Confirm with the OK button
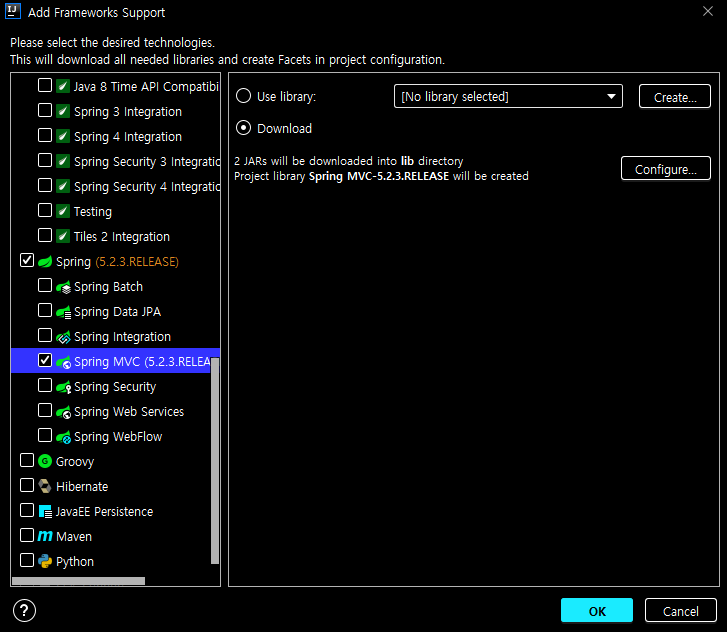This screenshot has height=632, width=727. tap(597, 610)
